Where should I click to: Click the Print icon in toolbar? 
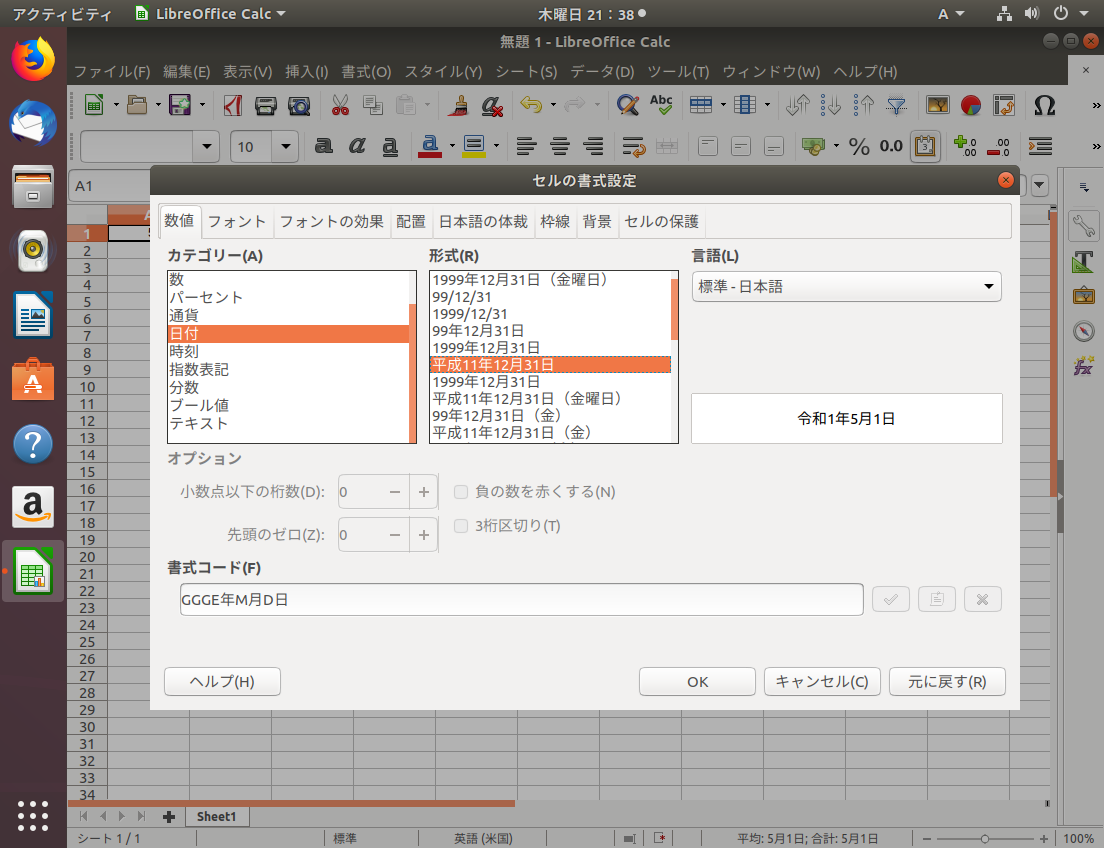tap(266, 105)
